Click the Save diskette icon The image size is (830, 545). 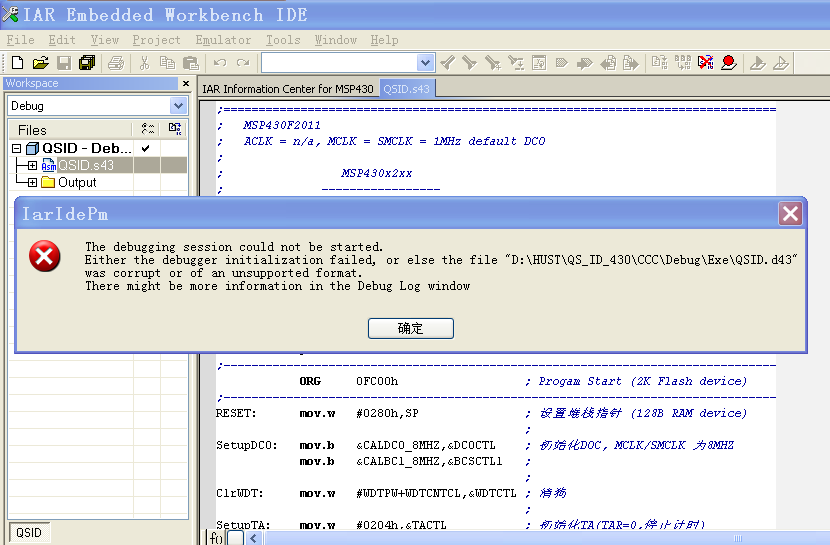pyautogui.click(x=64, y=63)
